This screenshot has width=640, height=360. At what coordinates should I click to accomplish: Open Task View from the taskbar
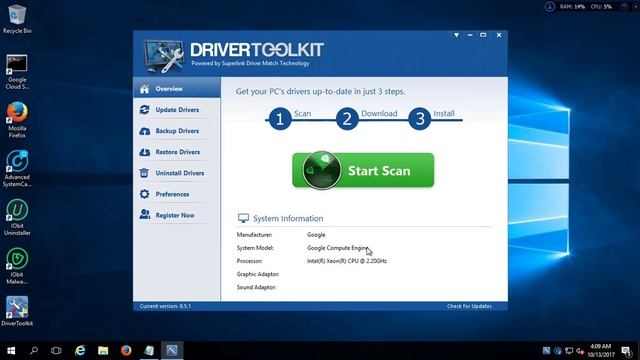coord(56,351)
